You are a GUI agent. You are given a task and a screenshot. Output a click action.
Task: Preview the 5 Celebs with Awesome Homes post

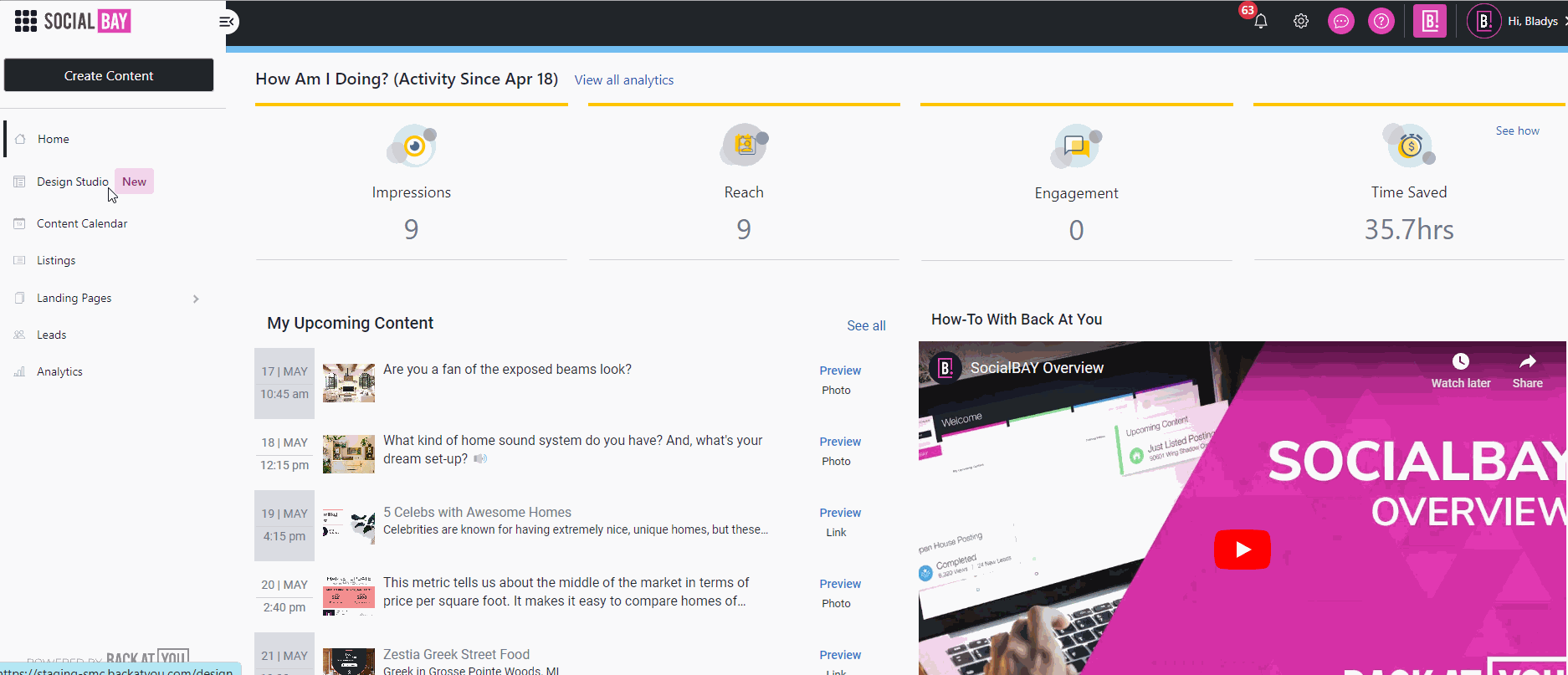click(x=840, y=513)
